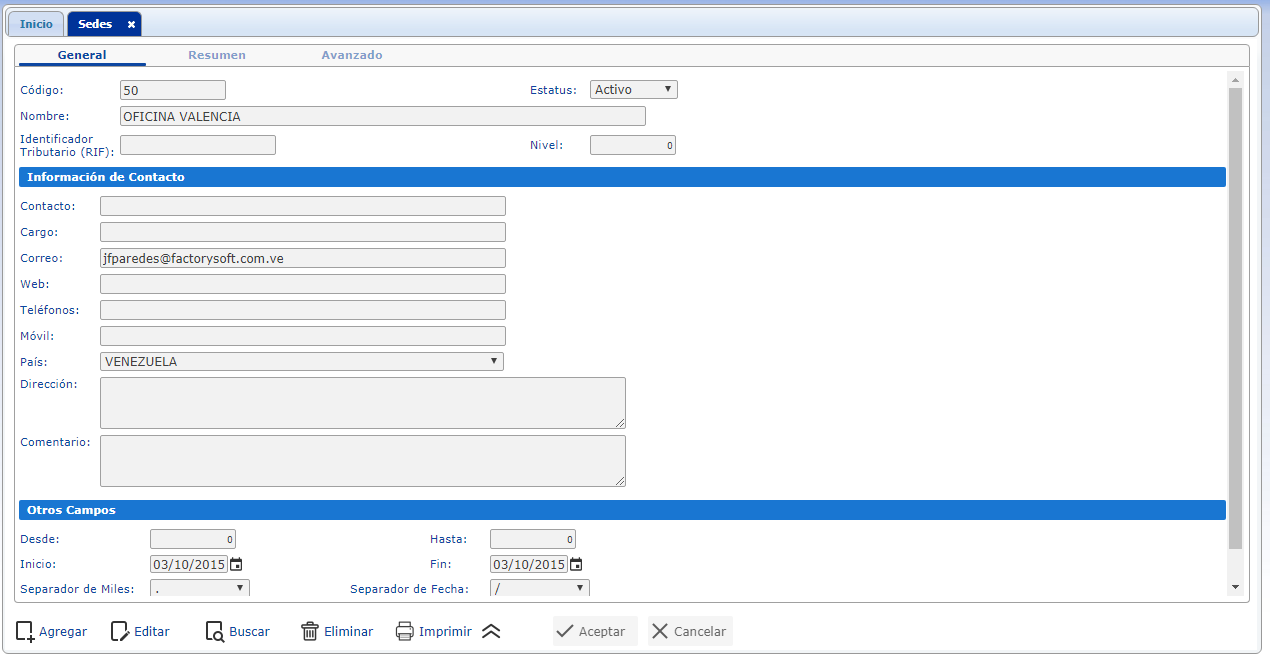This screenshot has width=1270, height=659.
Task: Click the Dirección text area
Action: coord(363,403)
